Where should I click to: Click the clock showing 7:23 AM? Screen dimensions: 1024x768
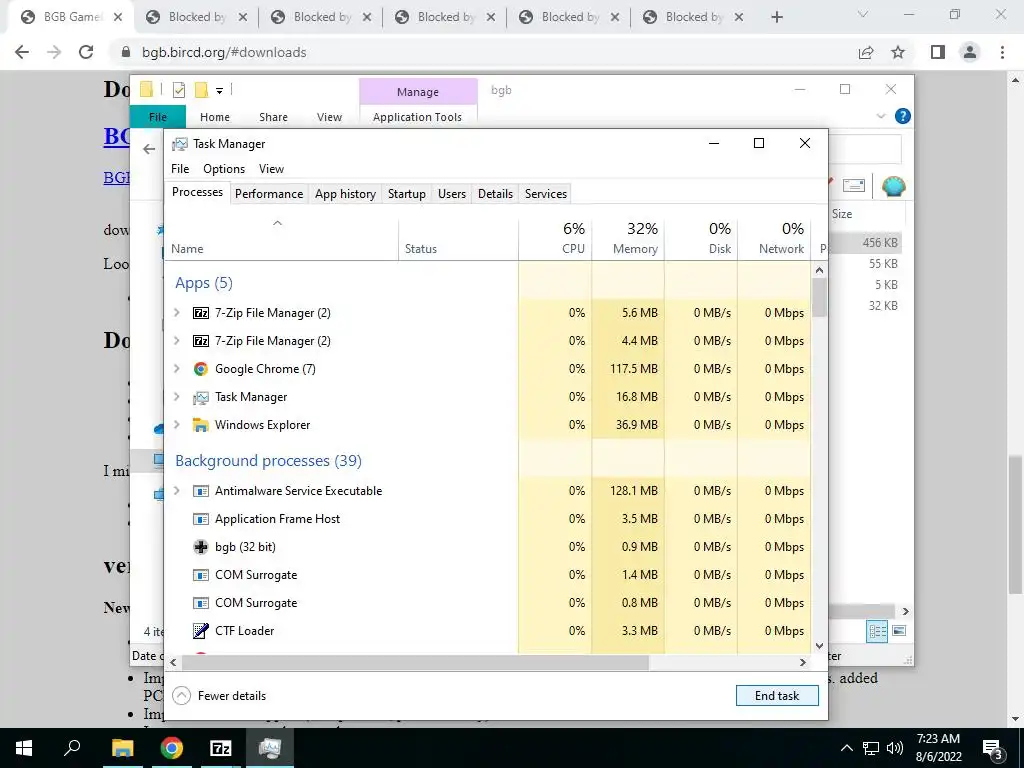coord(938,739)
